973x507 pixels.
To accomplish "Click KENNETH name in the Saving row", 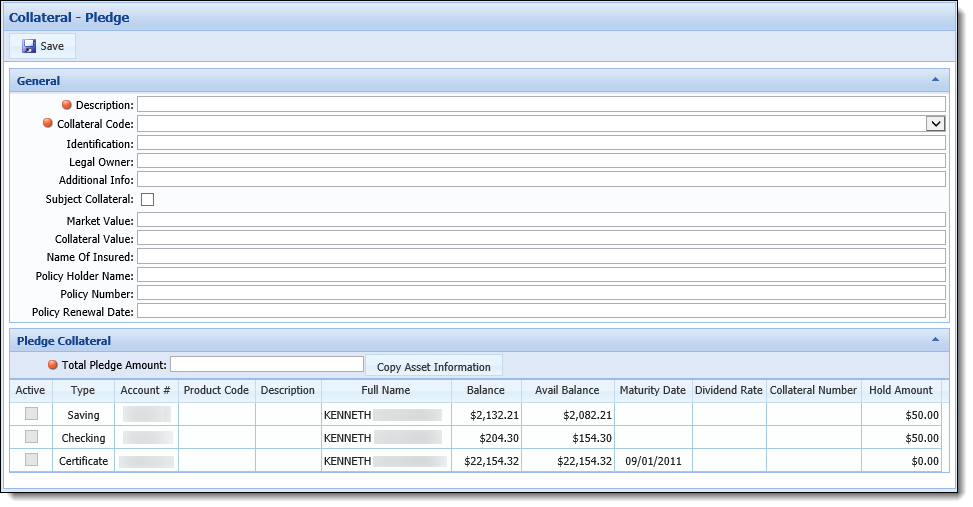I will tap(348, 415).
